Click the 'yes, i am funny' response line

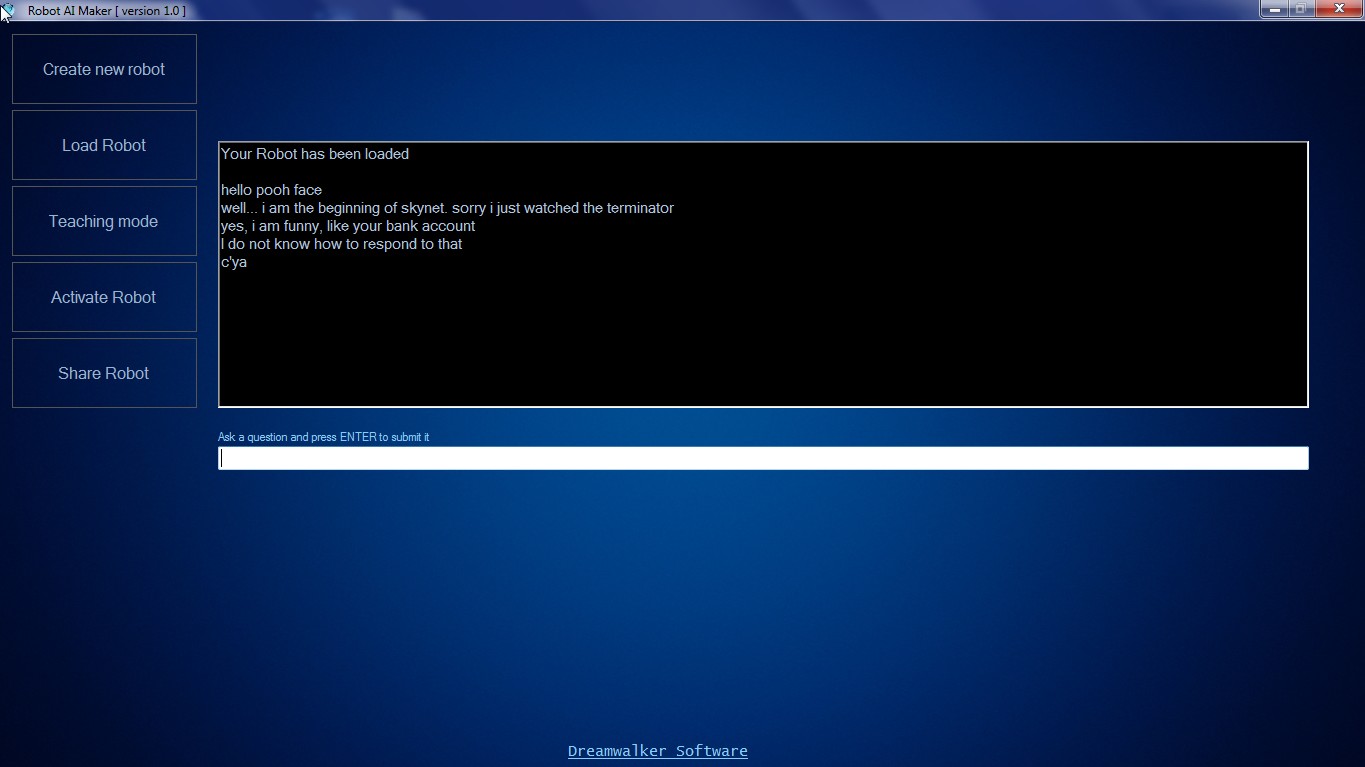coord(348,226)
